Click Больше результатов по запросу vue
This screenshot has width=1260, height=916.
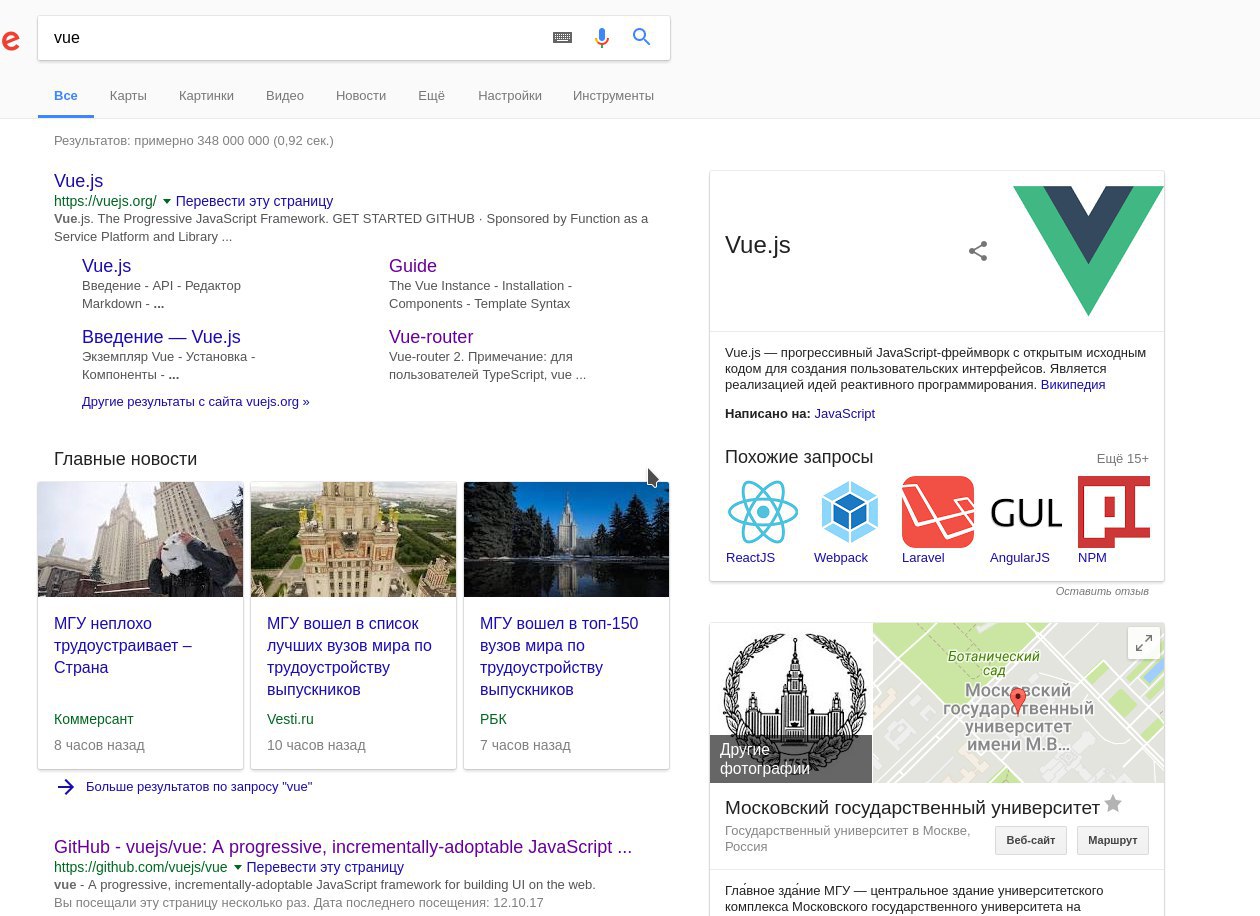click(x=199, y=787)
